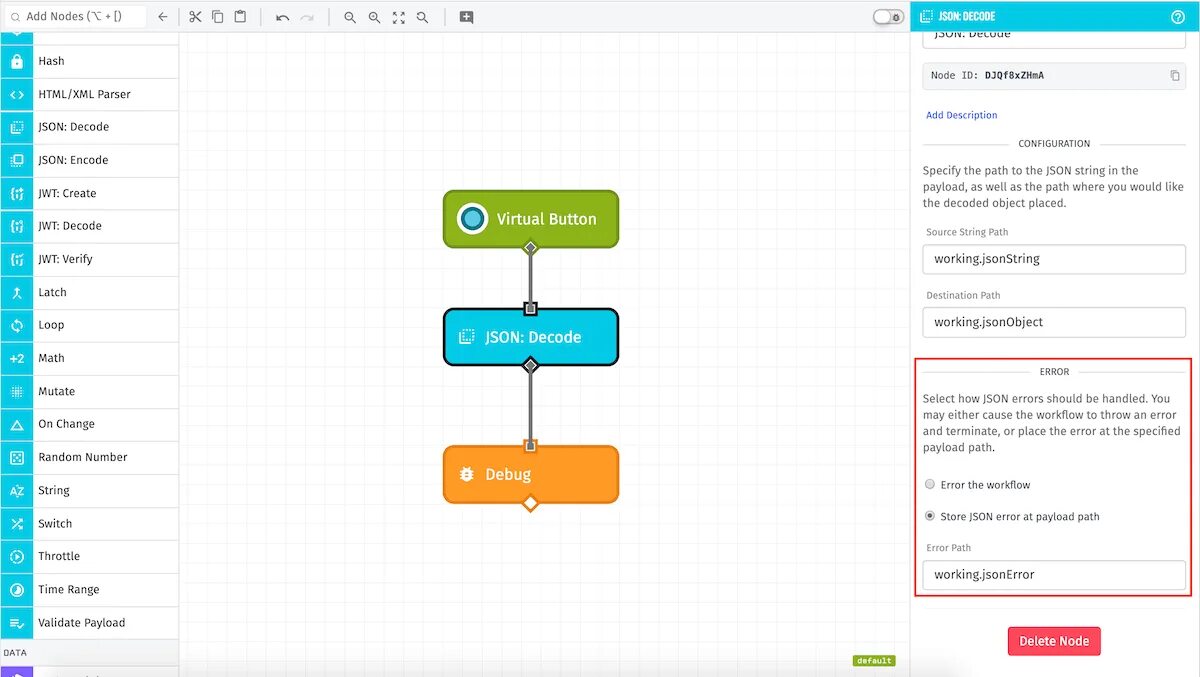Viewport: 1200px width, 677px height.
Task: Click the HTML/XML Parser palette node
Action: point(89,94)
